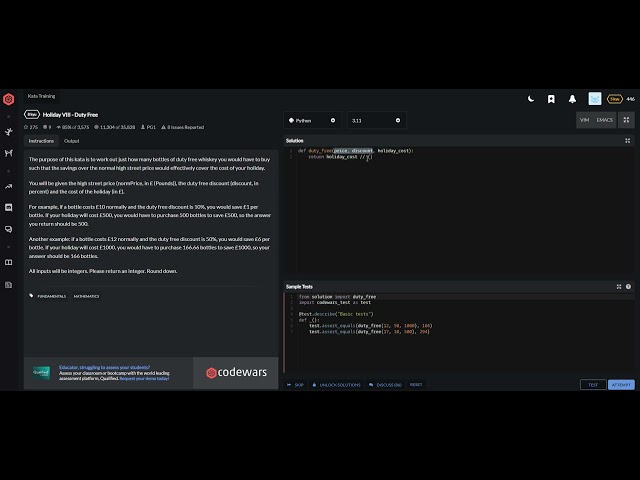The width and height of the screenshot is (640, 480).
Task: Open the 3.11 version dropdown
Action: click(376, 120)
